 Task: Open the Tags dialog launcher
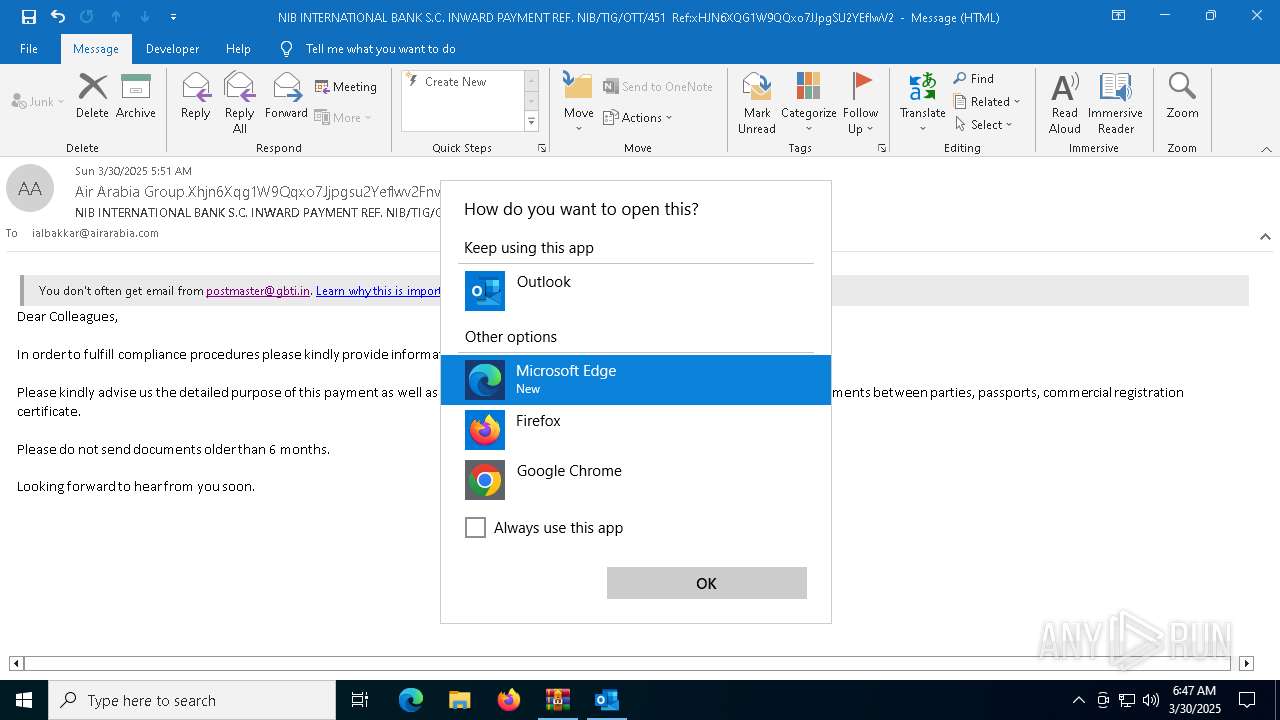(x=882, y=148)
